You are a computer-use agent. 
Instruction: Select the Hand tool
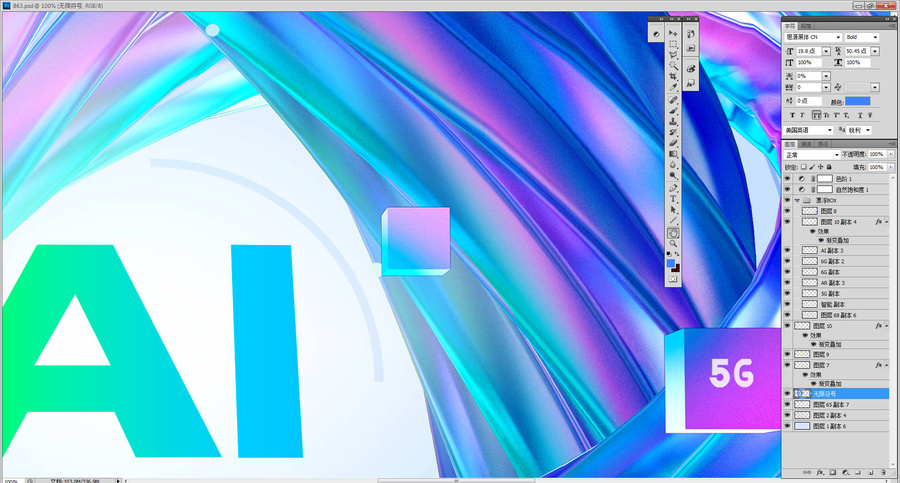click(673, 233)
